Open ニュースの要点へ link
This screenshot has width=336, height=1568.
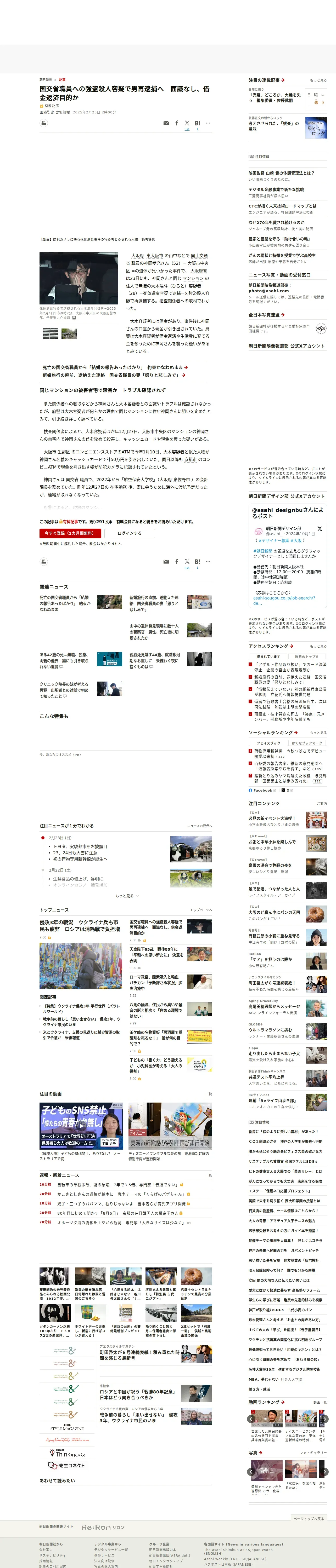tap(199, 826)
